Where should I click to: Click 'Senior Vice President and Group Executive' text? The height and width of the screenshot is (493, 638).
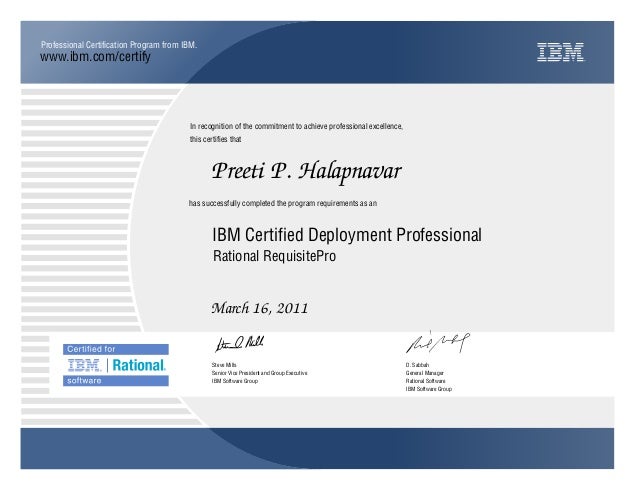259,373
